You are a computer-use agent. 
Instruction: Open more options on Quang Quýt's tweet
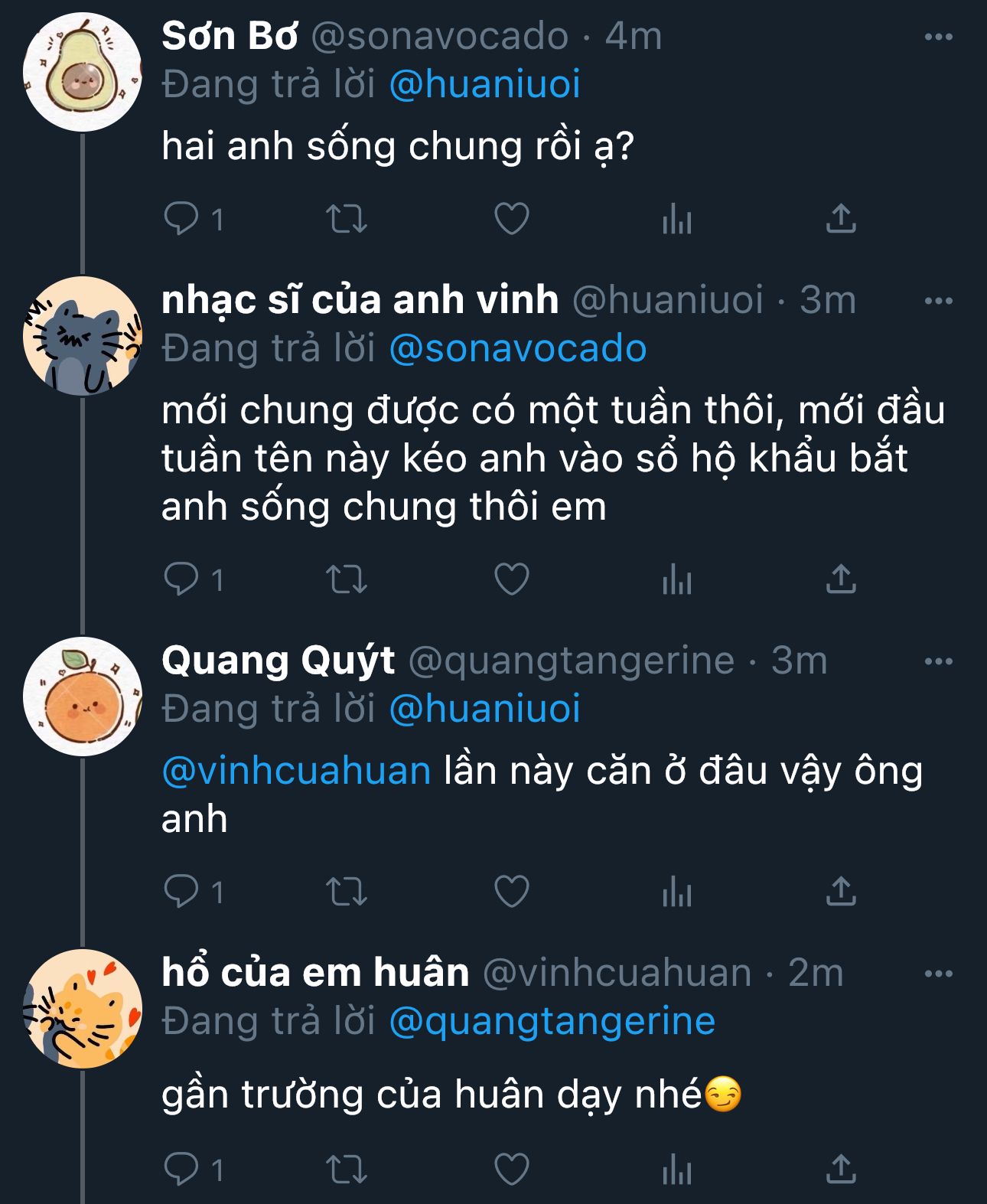(x=938, y=661)
